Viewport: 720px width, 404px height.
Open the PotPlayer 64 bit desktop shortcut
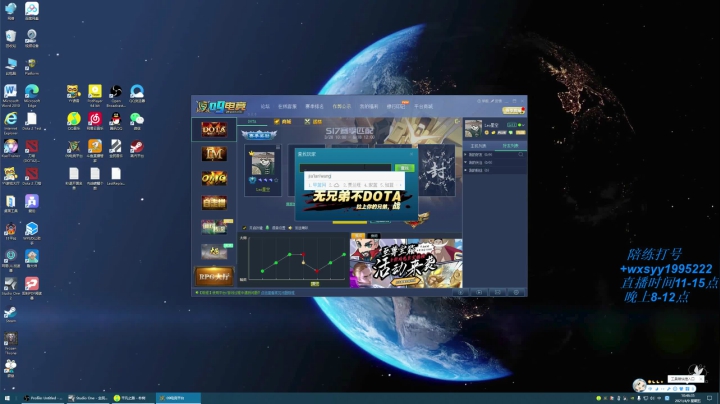pyautogui.click(x=95, y=95)
